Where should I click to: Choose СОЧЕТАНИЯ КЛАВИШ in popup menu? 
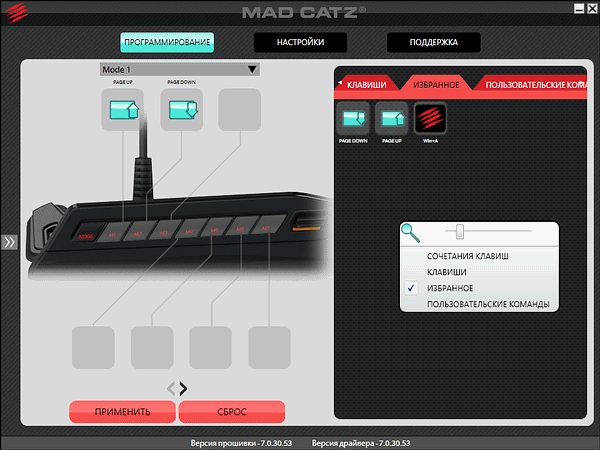tap(468, 256)
